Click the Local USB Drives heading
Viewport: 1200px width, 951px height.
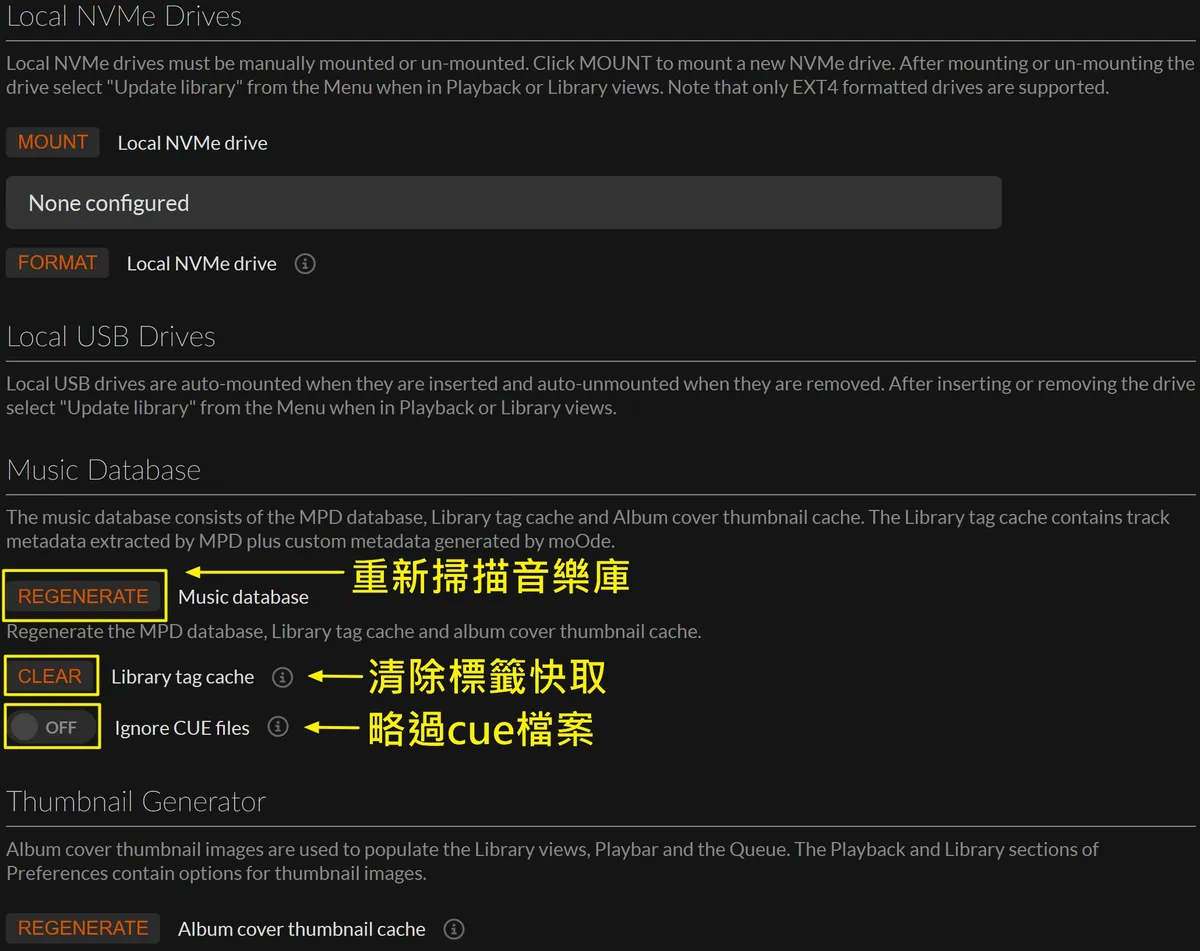coord(111,337)
